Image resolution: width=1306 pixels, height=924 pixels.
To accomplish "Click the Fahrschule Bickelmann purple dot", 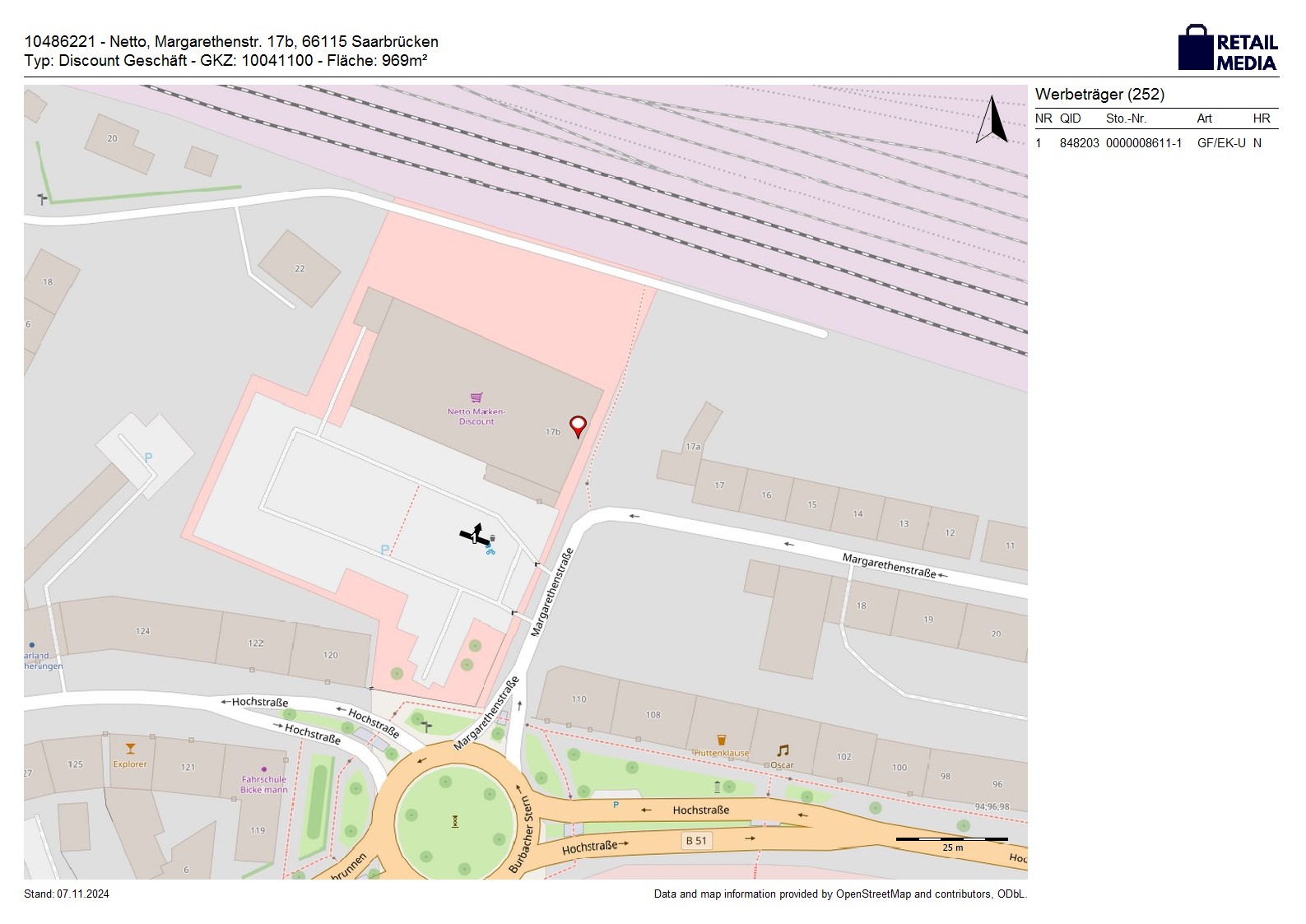I will (264, 769).
